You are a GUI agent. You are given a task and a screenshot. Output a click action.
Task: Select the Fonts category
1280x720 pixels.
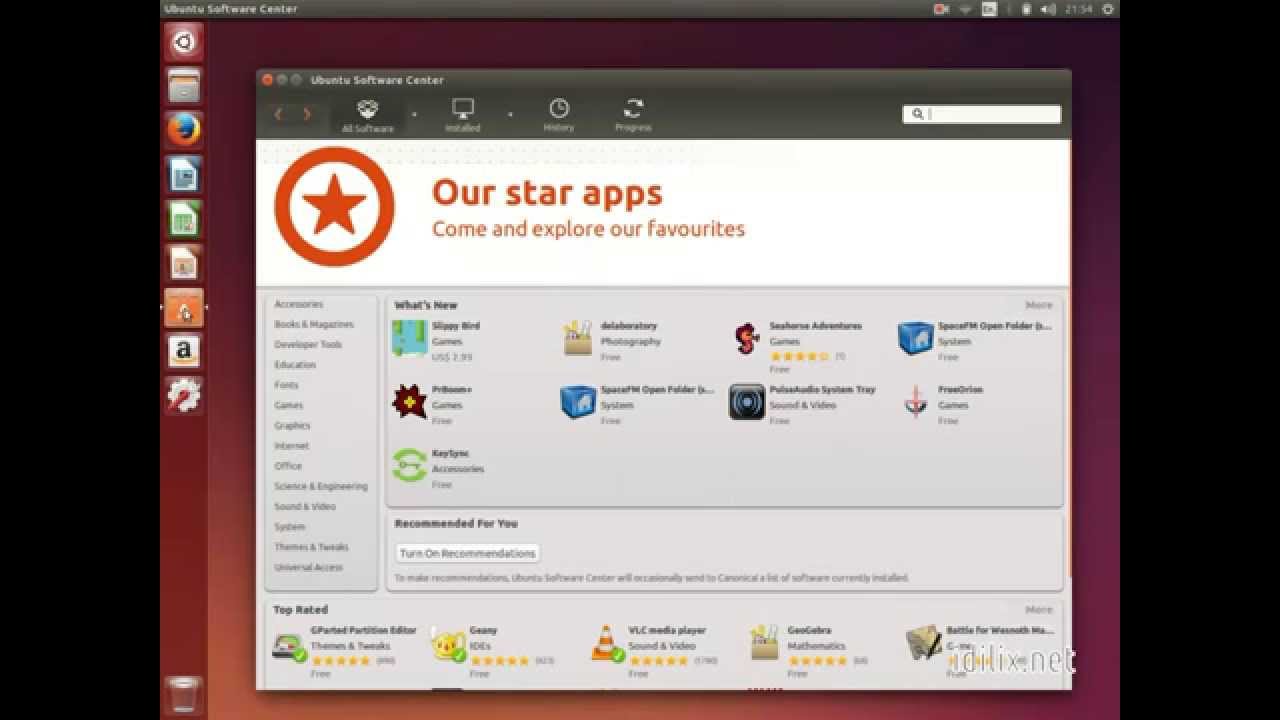click(286, 385)
